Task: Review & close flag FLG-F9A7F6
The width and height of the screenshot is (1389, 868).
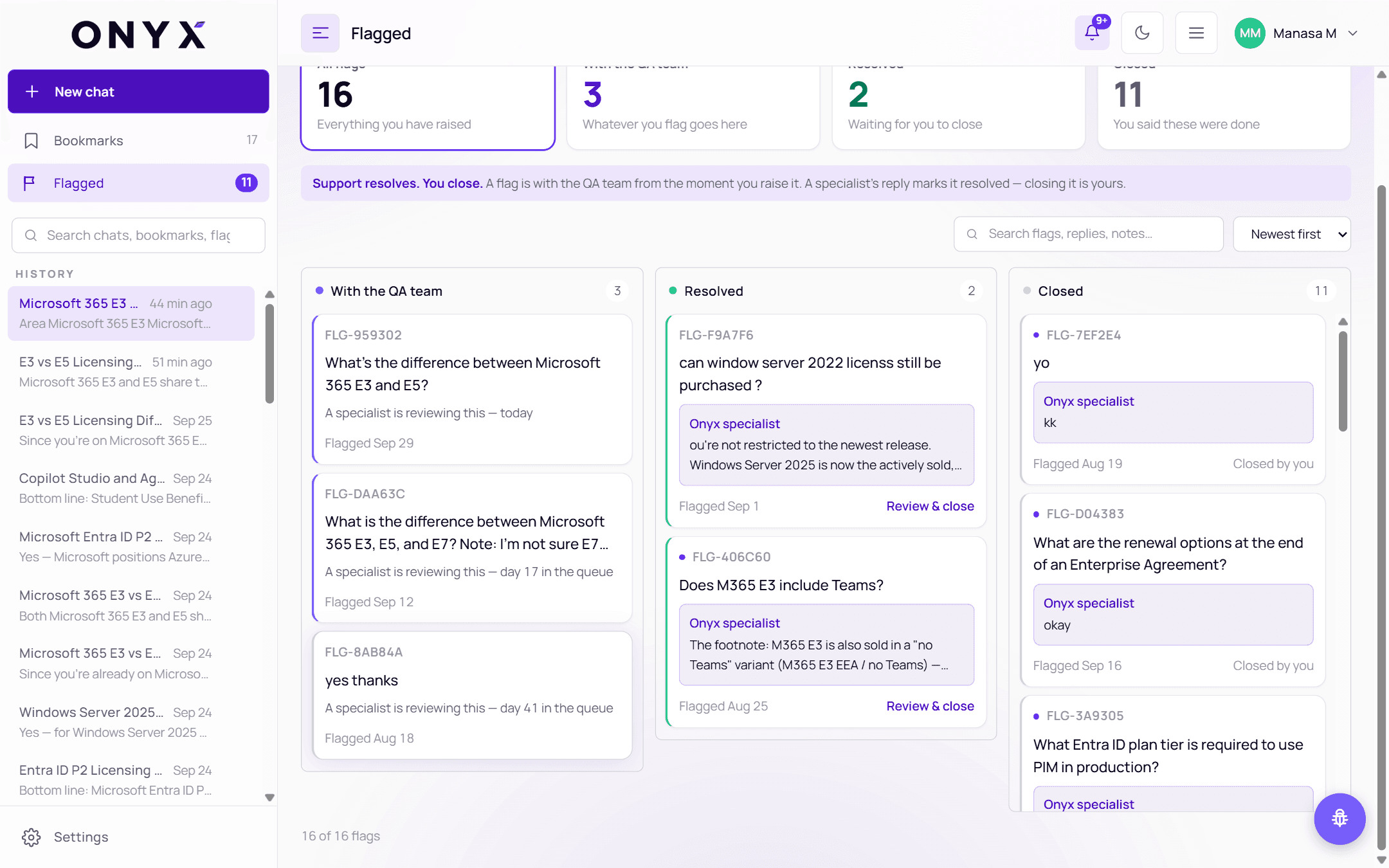Action: (x=930, y=506)
